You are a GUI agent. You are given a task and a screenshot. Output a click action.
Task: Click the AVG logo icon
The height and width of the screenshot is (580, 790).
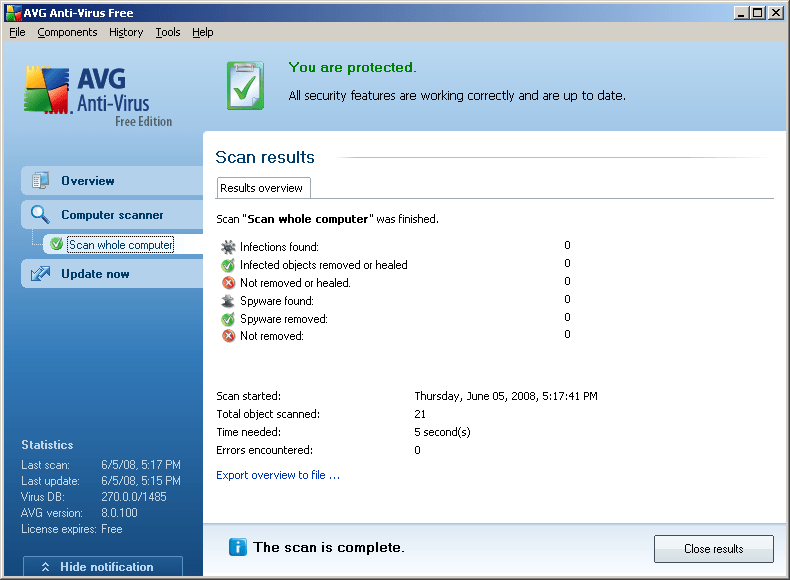click(x=46, y=90)
